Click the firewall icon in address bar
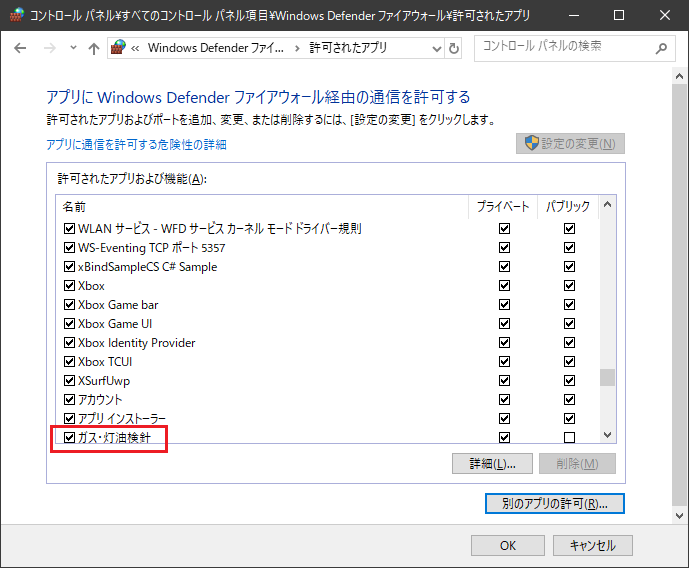The height and width of the screenshot is (568, 689). (x=118, y=48)
